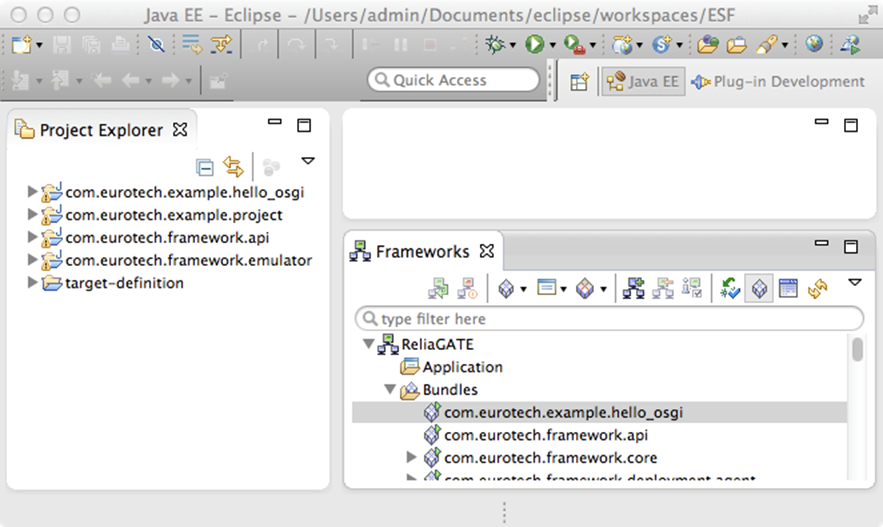Expand the target-definition folder
The width and height of the screenshot is (883, 527).
(32, 282)
